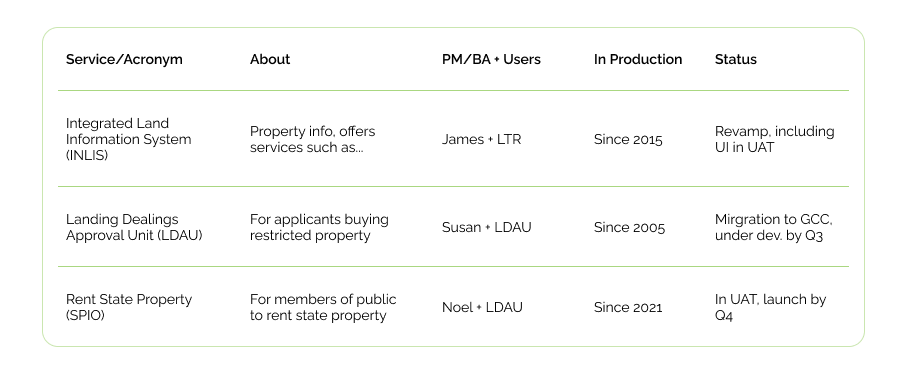Select the Since 2005 cell
Screen dimensions: 907x374
[629, 227]
